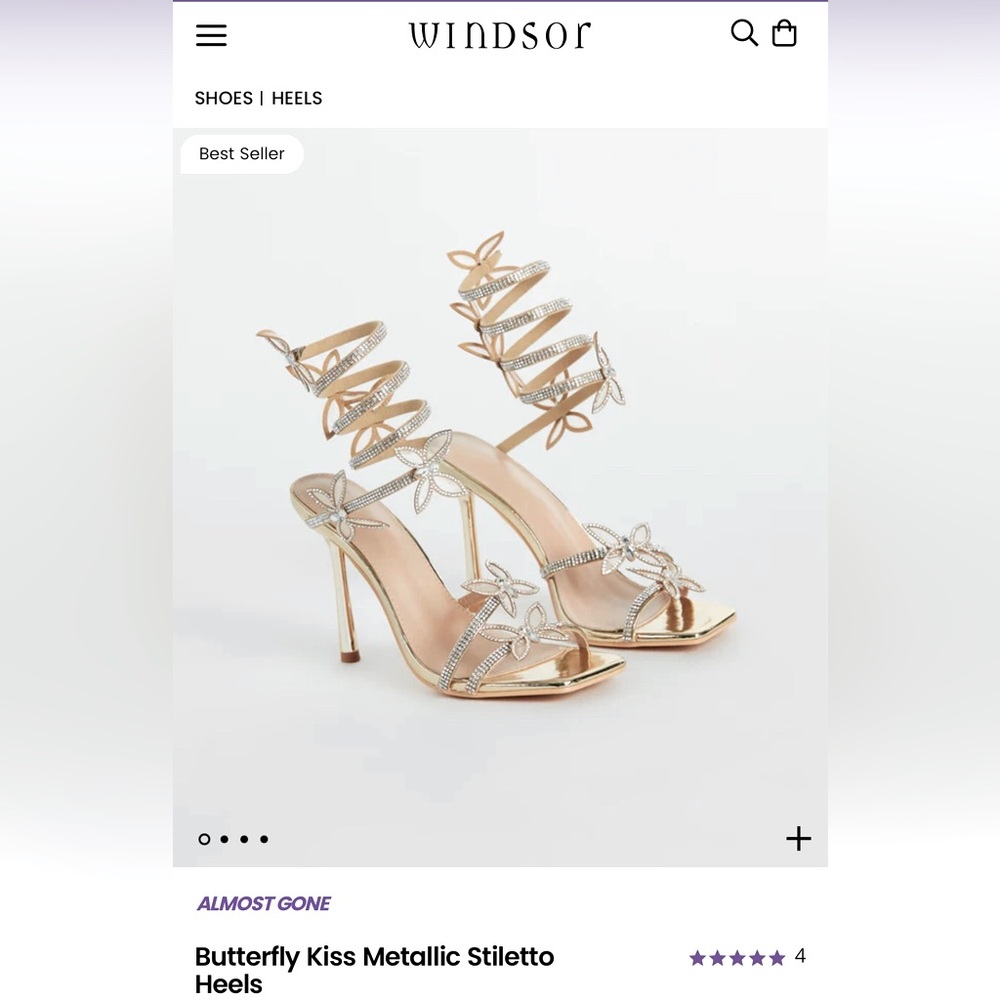Screen dimensions: 1000x1000
Task: Select the first carousel dot
Action: (205, 839)
